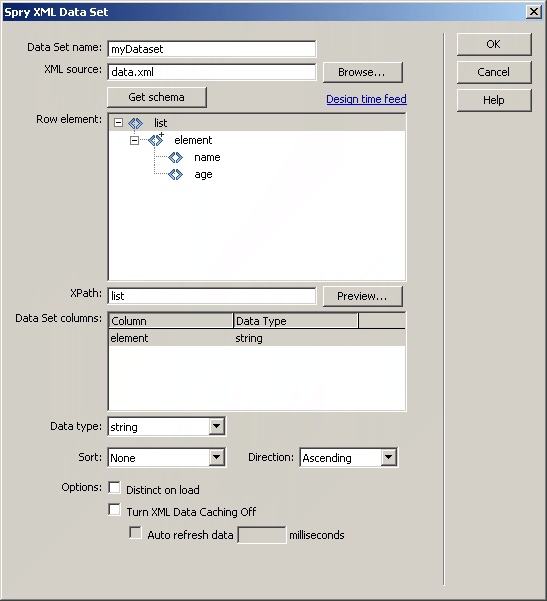
Task: Open the Sort dropdown
Action: click(x=216, y=457)
